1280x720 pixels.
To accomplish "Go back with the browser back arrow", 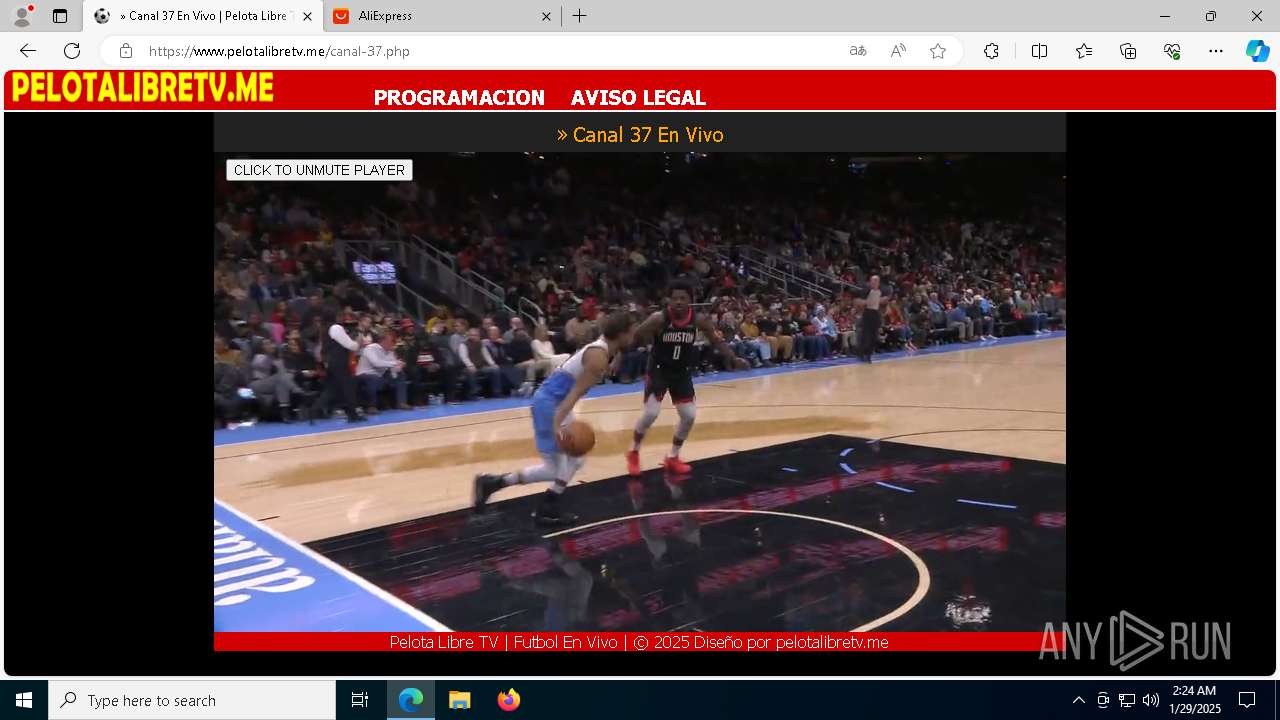I will (x=28, y=51).
